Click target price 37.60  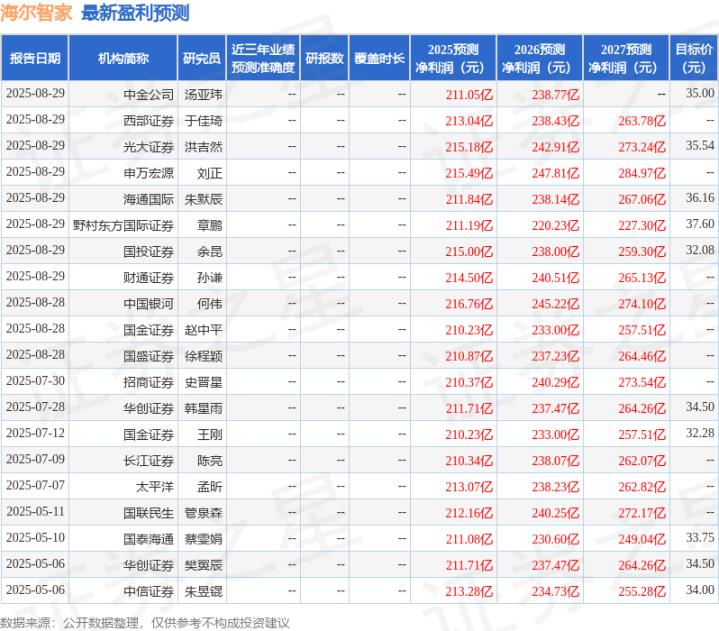point(700,224)
